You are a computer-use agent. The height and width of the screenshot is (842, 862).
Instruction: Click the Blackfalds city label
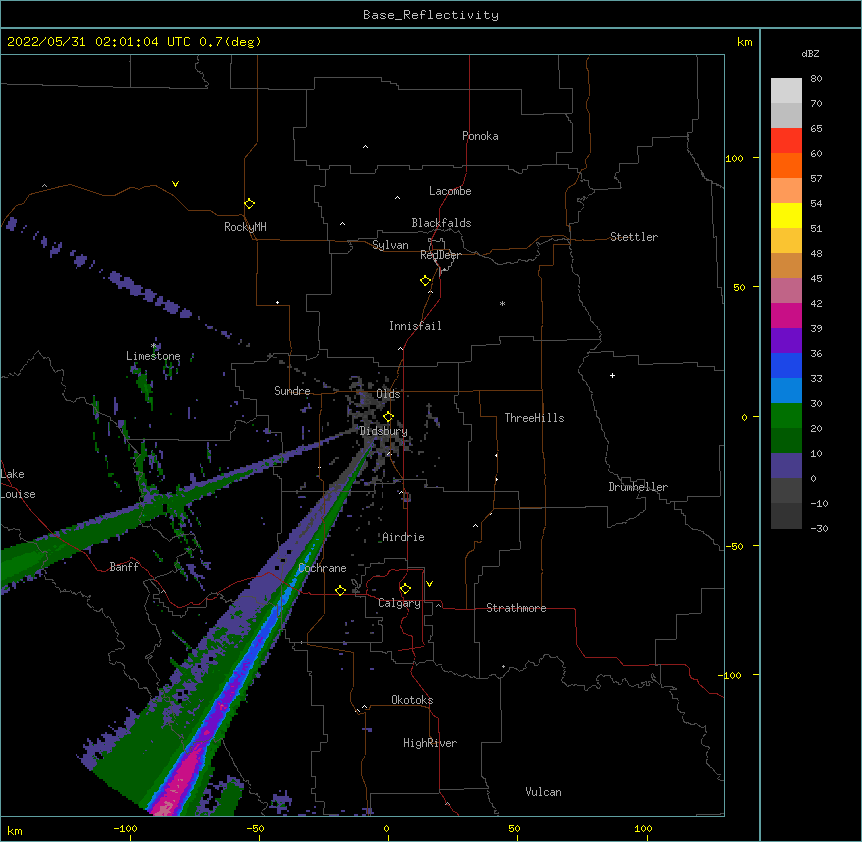(x=441, y=223)
